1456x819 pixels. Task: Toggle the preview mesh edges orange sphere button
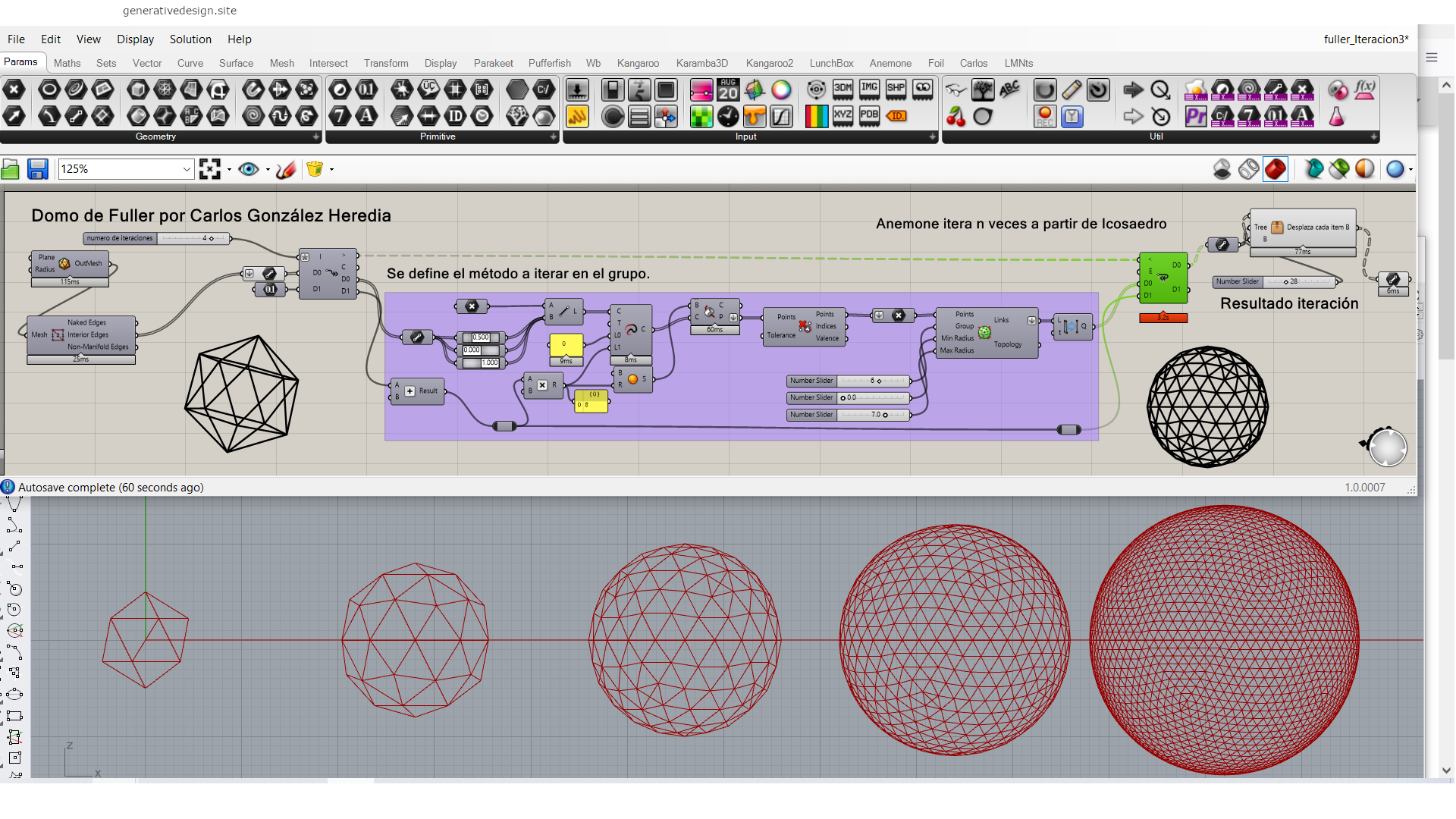pyautogui.click(x=1365, y=169)
